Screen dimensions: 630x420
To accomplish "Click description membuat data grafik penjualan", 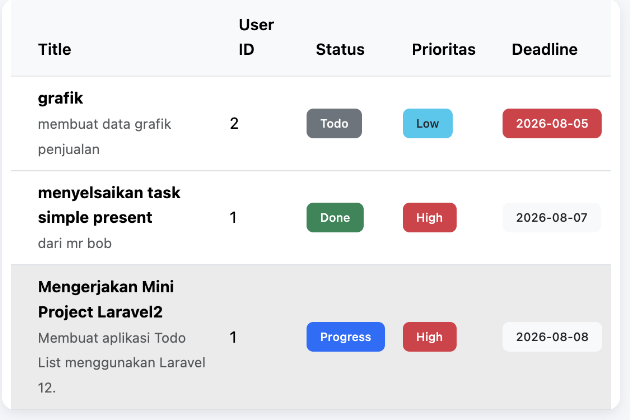I will click(x=104, y=137).
